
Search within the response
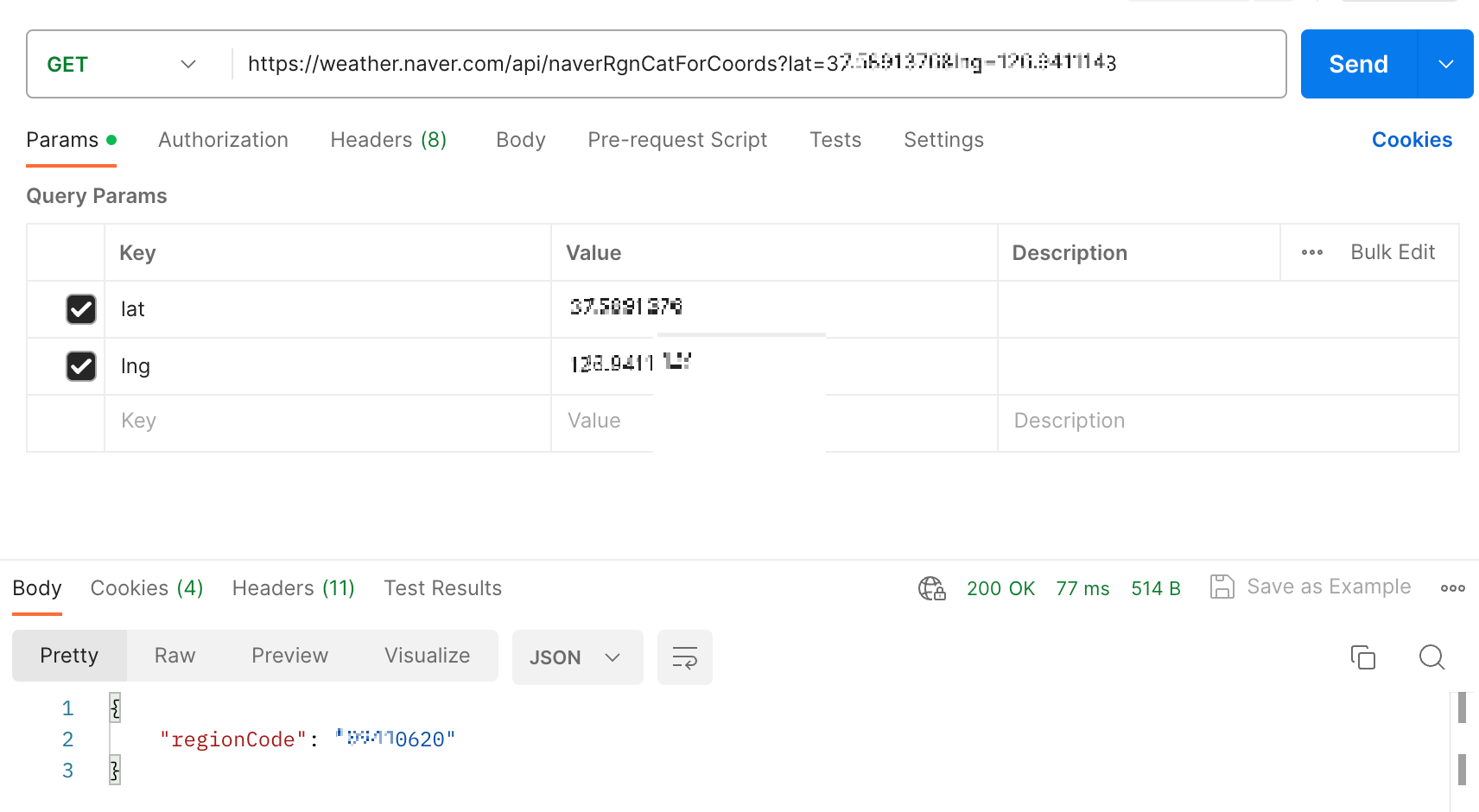point(1431,657)
